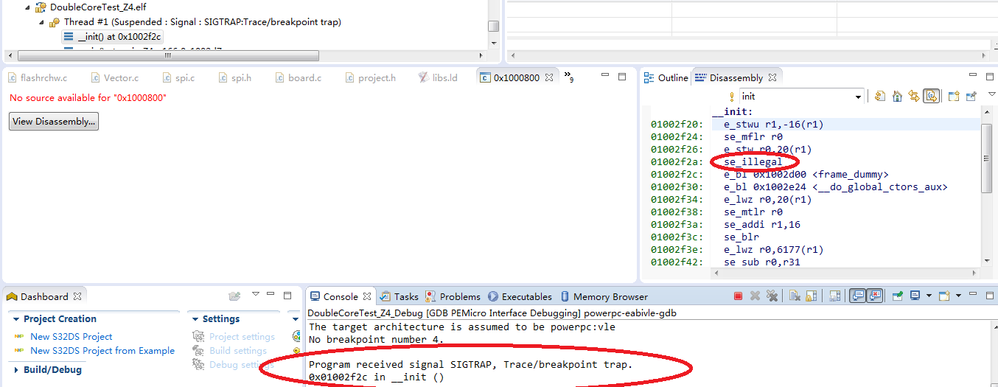
Task: Toggle Link with Active Debug Context icon
Action: [914, 97]
